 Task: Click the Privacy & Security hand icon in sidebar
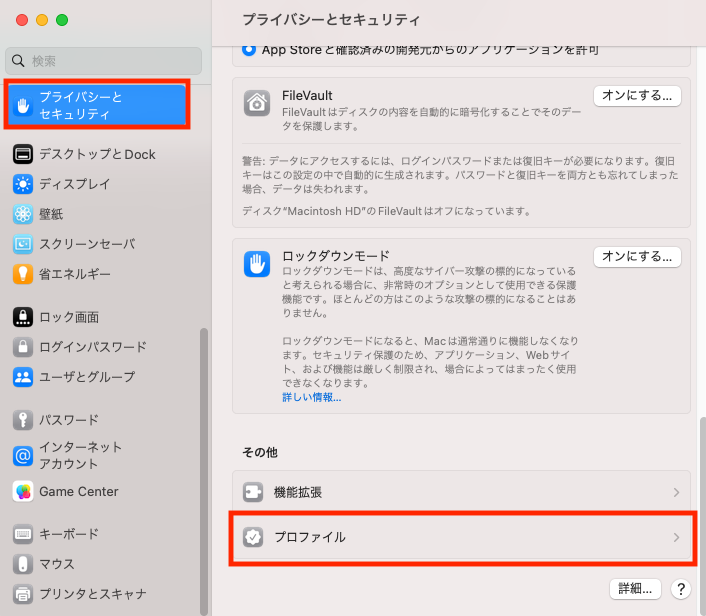tap(23, 105)
